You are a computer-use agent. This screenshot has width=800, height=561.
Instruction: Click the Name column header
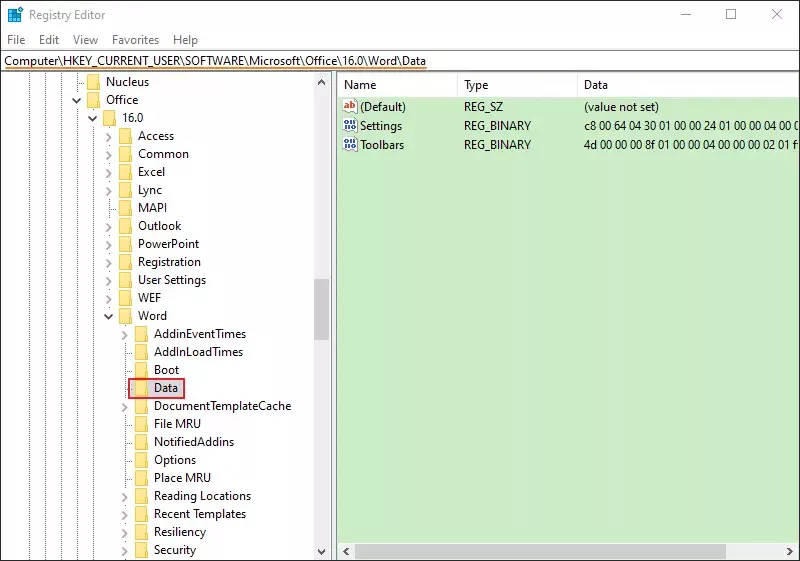(x=398, y=85)
